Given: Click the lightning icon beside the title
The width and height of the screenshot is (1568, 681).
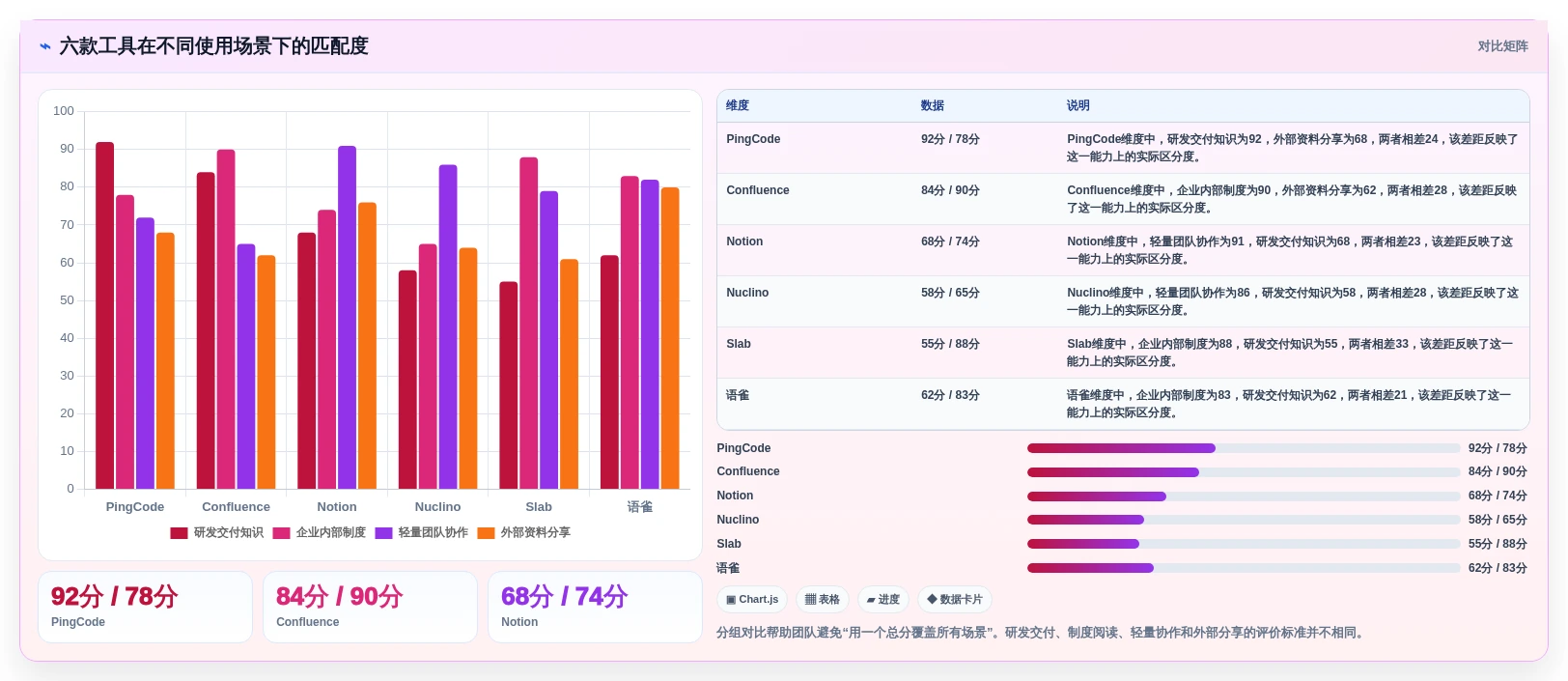Looking at the screenshot, I should 45,46.
